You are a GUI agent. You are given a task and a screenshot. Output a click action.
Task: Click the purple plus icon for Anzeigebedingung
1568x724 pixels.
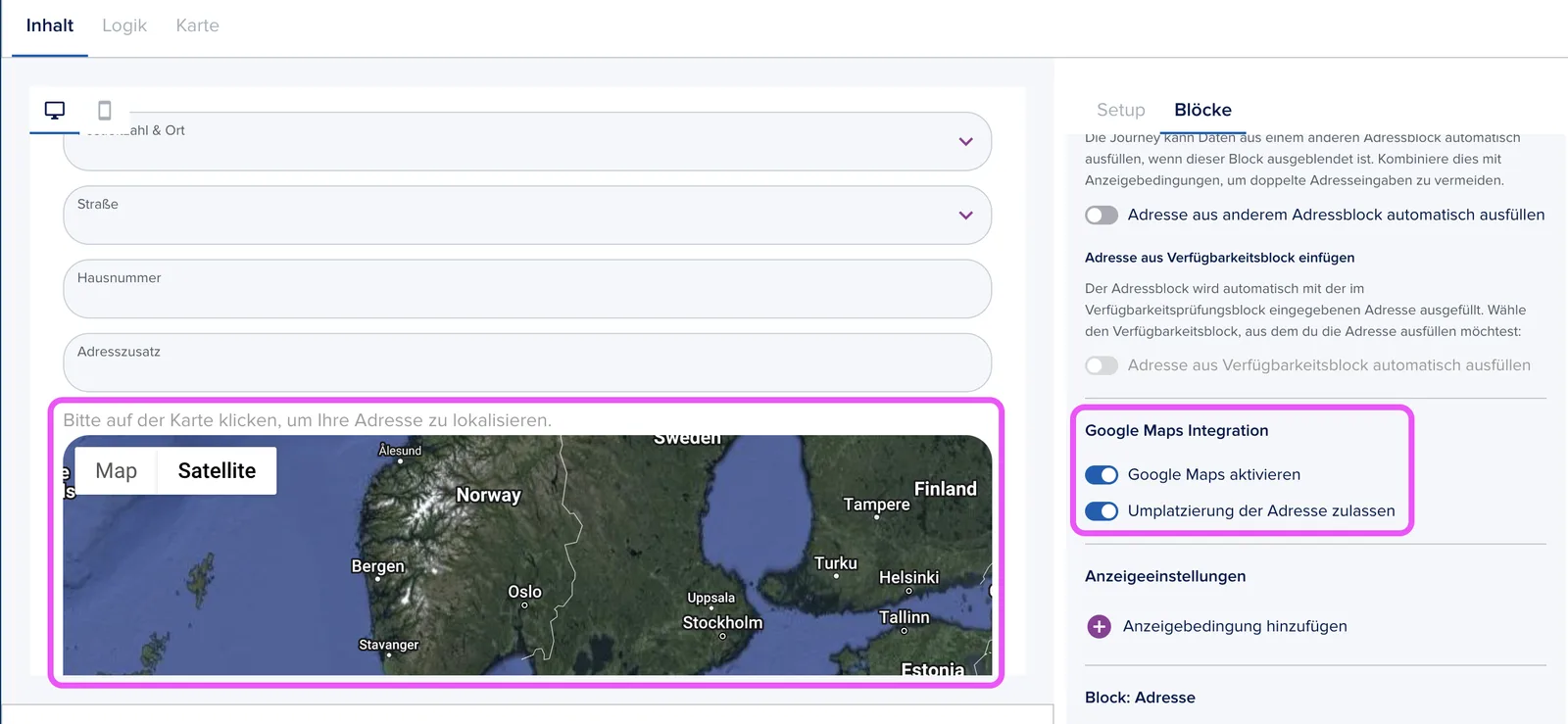tap(1100, 626)
